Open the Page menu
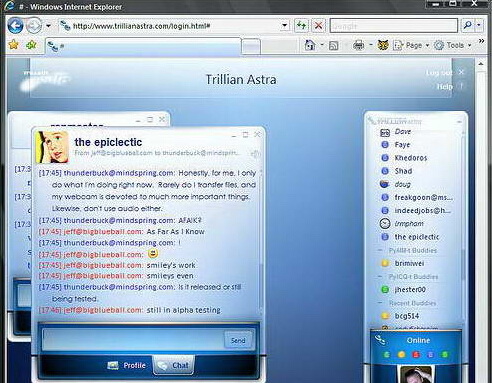This screenshot has width=492, height=383. [x=411, y=45]
